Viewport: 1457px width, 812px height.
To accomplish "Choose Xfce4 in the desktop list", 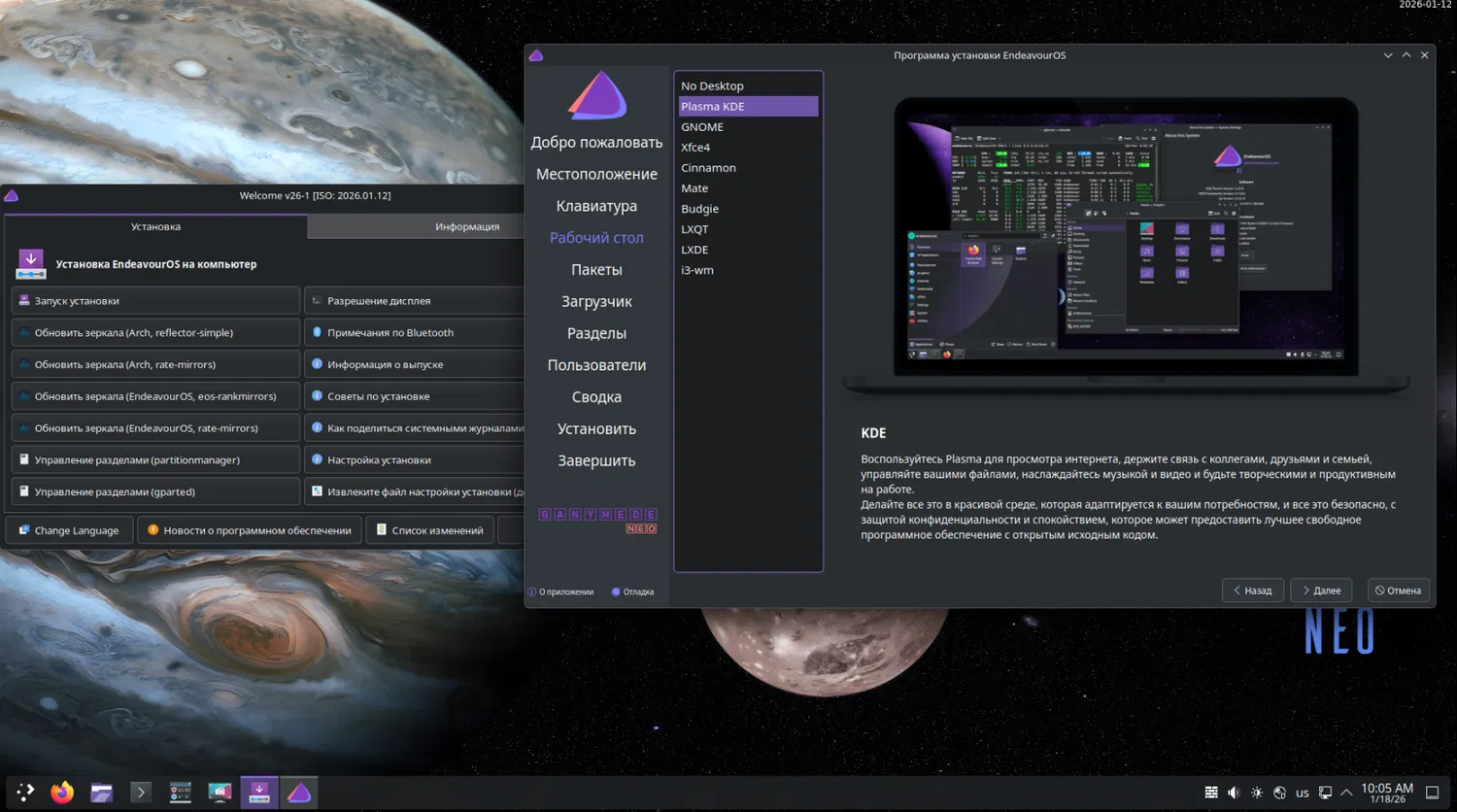I will point(749,147).
